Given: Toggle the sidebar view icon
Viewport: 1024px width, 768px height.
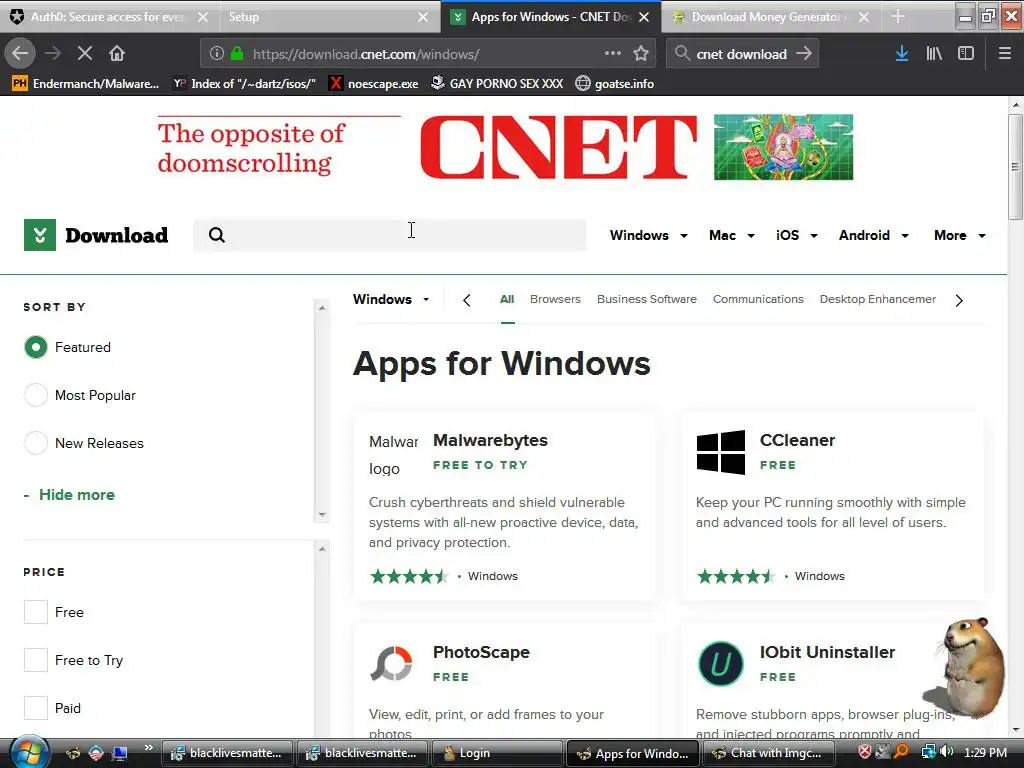Looking at the screenshot, I should point(966,54).
